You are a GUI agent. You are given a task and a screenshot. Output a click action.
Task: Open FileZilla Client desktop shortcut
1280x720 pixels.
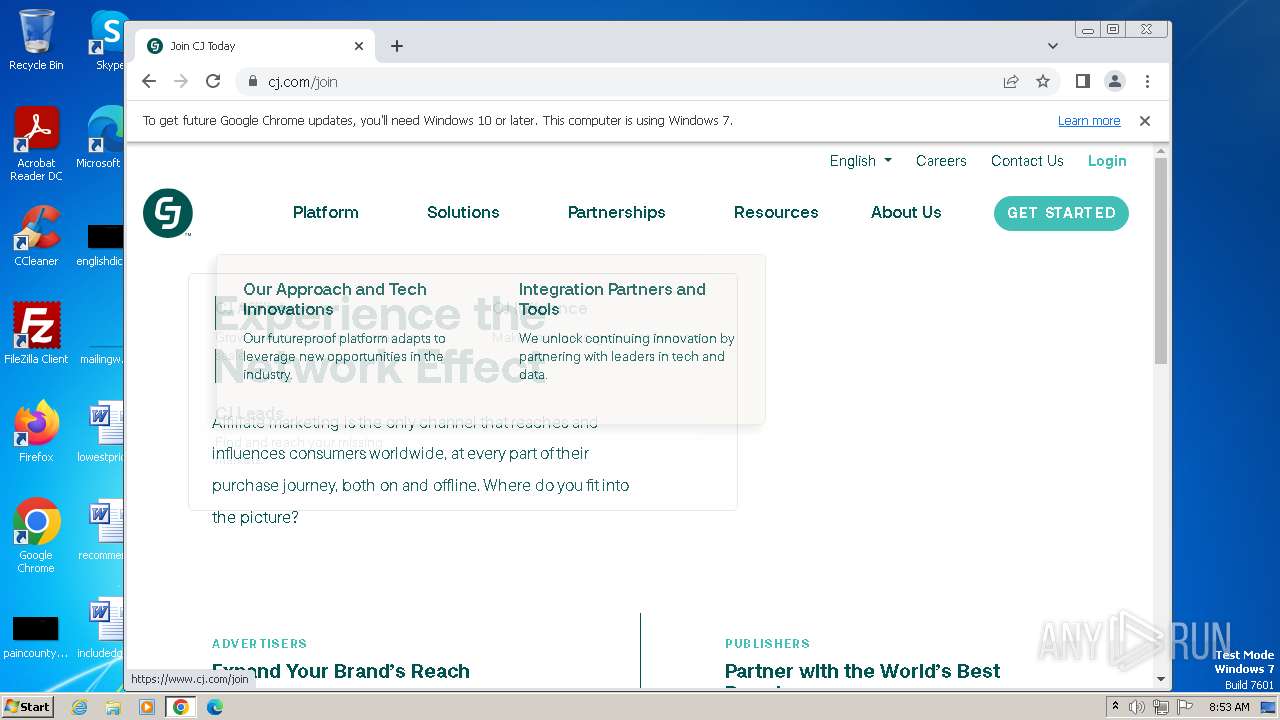coord(36,333)
